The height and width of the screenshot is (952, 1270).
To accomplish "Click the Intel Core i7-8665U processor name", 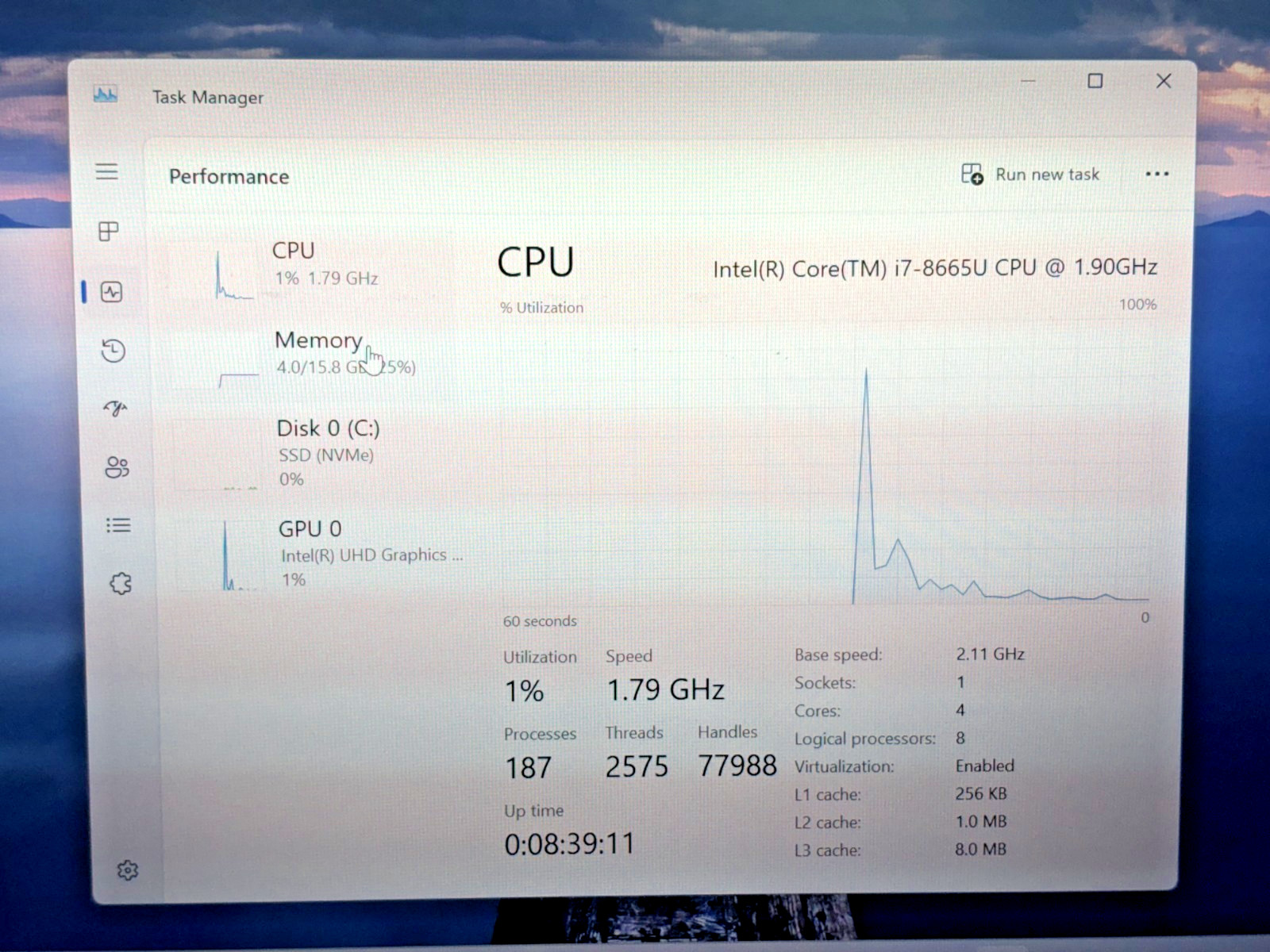I will pos(935,268).
